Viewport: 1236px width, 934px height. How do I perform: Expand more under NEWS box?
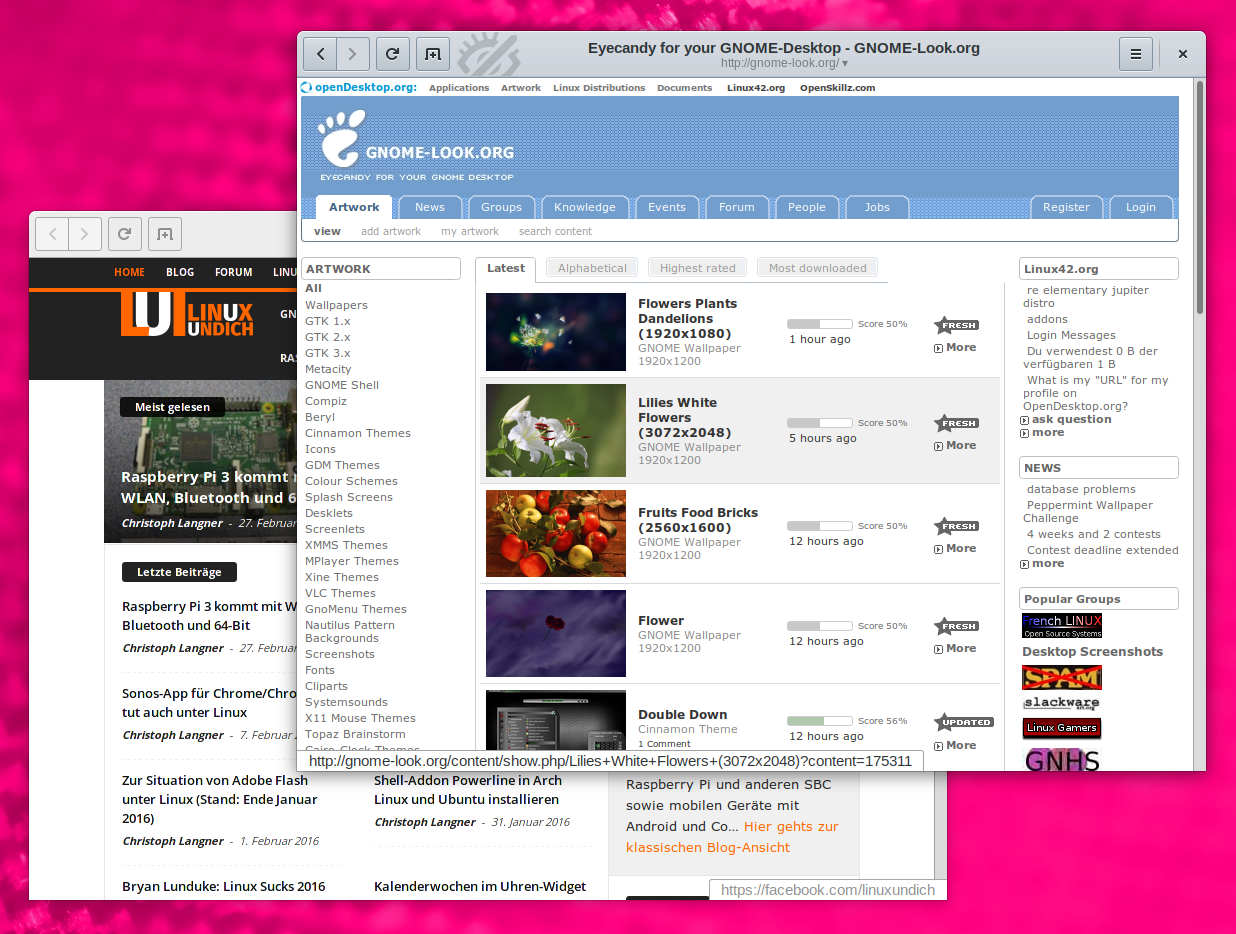coord(1042,564)
